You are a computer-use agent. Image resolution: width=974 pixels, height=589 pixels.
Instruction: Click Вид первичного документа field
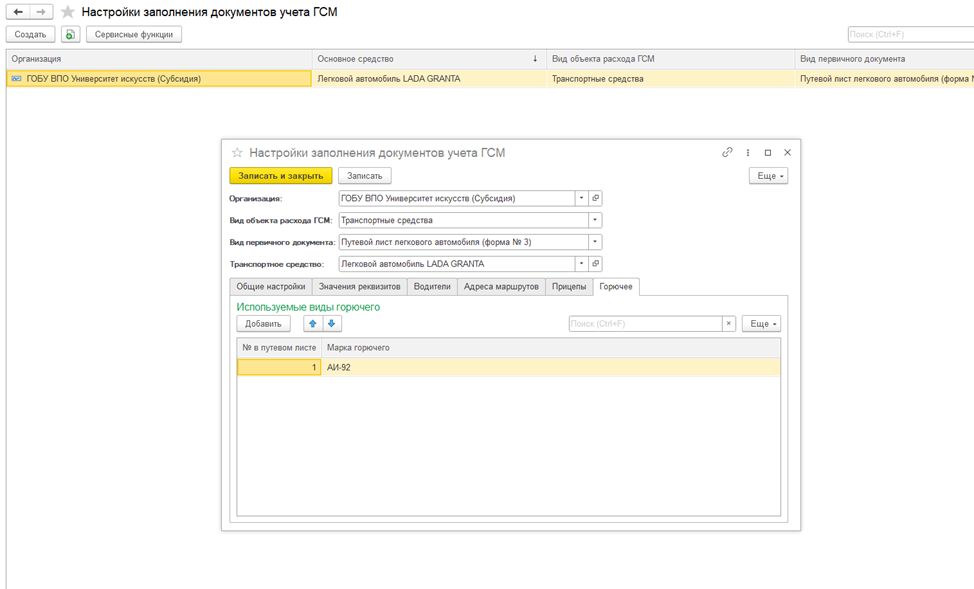click(x=463, y=242)
